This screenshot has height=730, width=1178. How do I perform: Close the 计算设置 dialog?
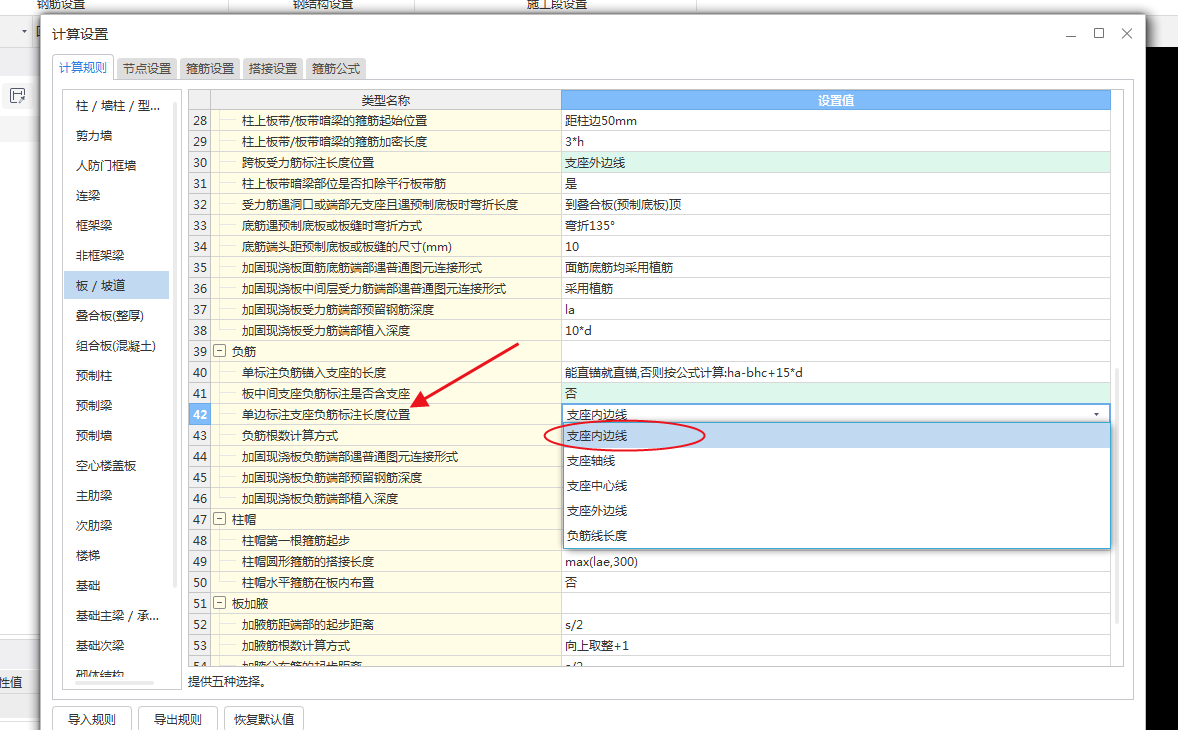pos(1127,33)
